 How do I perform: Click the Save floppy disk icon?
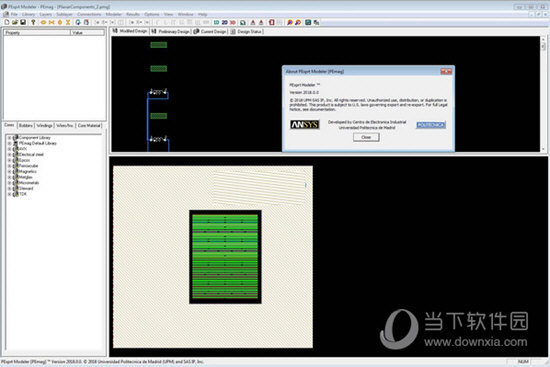pyautogui.click(x=23, y=22)
